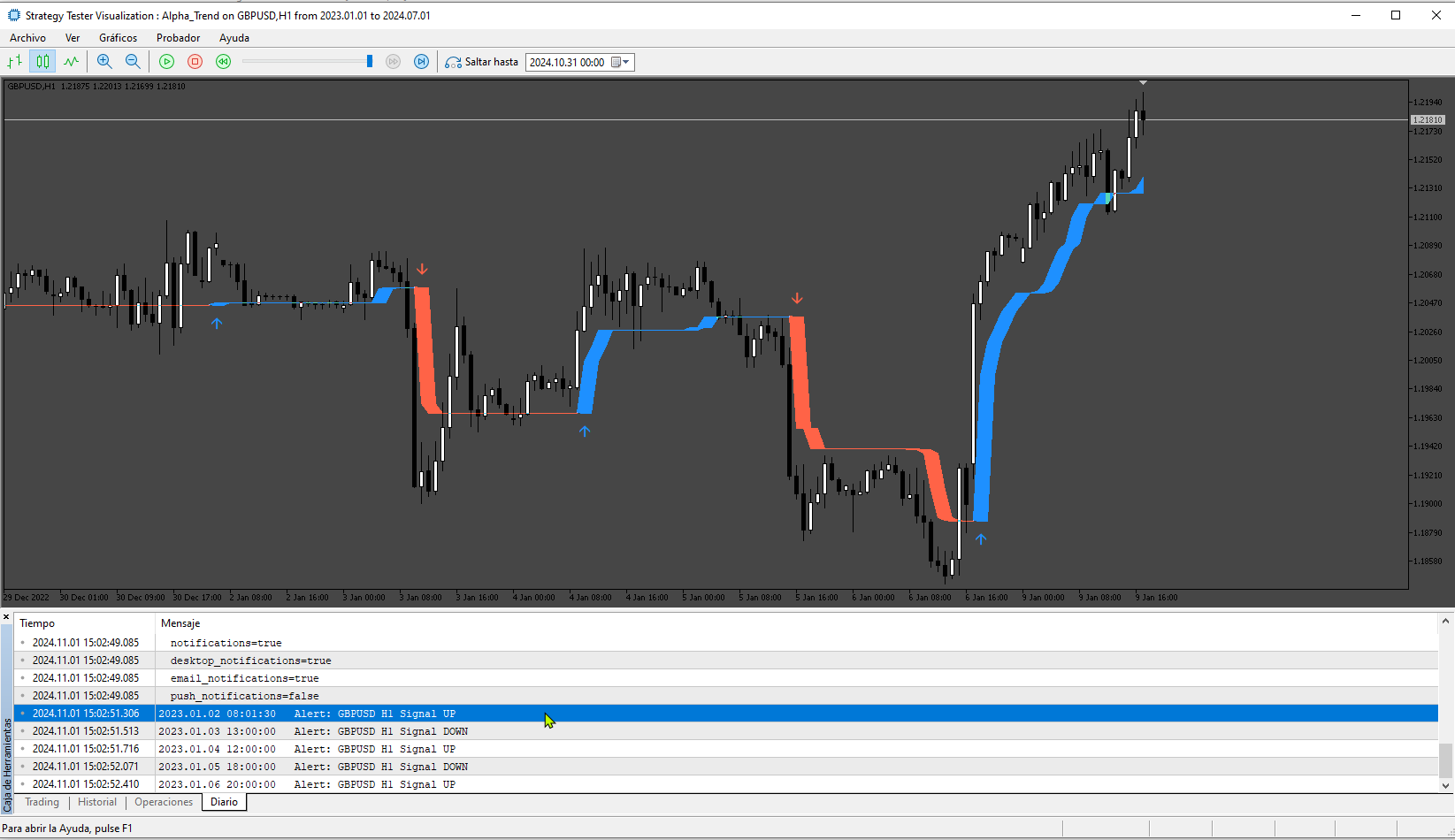Click the grayed fast-forward button

(394, 61)
